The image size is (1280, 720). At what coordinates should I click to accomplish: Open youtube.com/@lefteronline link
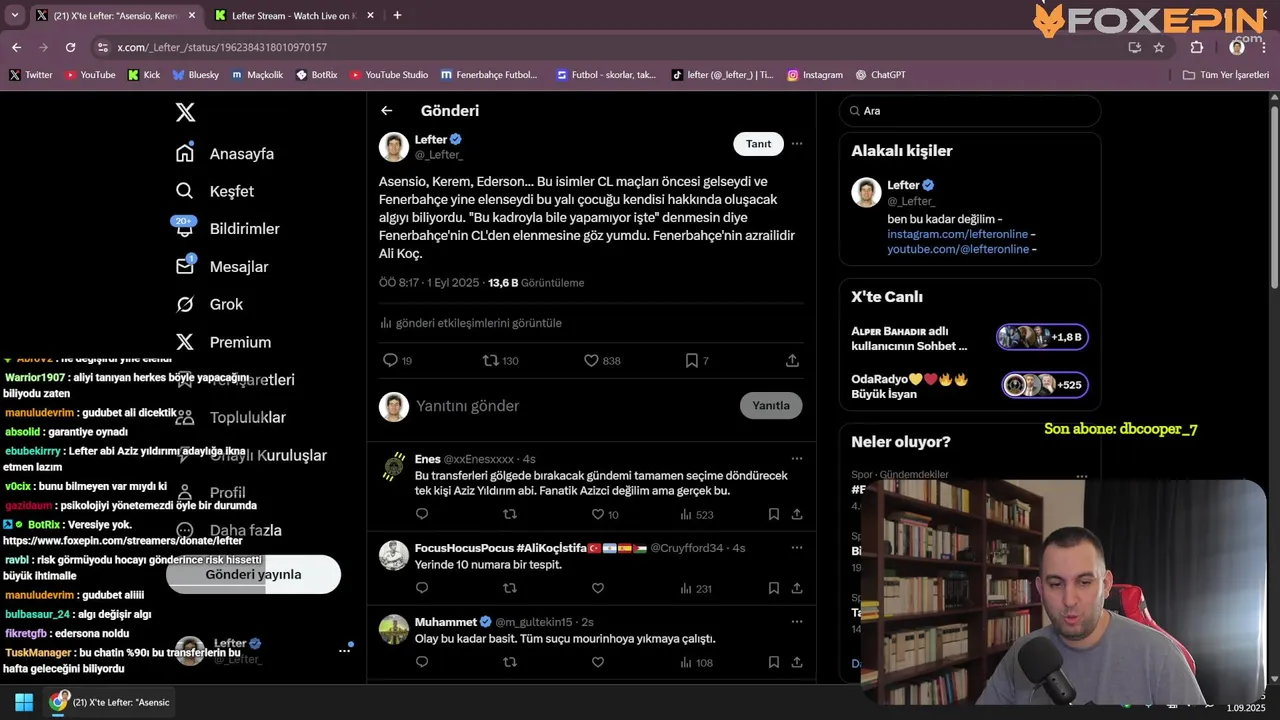[x=958, y=249]
